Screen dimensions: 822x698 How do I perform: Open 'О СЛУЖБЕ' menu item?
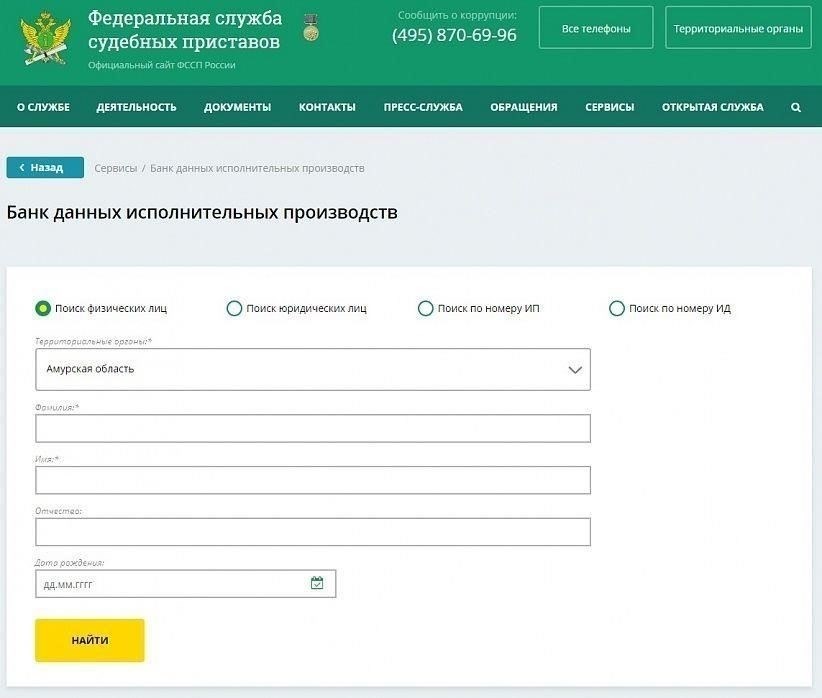point(43,108)
